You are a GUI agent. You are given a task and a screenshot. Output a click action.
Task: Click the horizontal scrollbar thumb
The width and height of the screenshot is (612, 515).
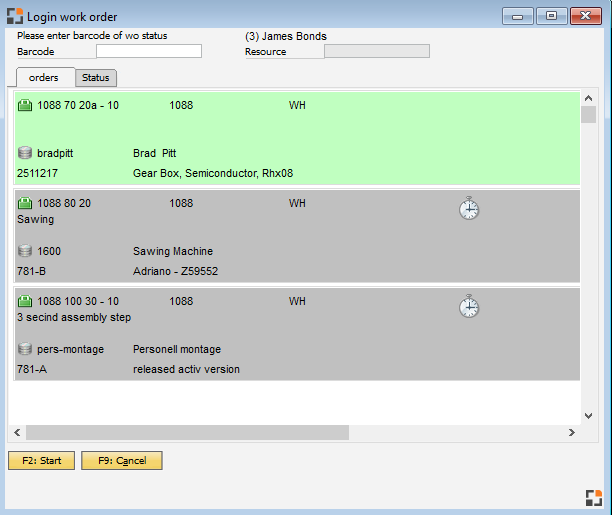(x=187, y=432)
